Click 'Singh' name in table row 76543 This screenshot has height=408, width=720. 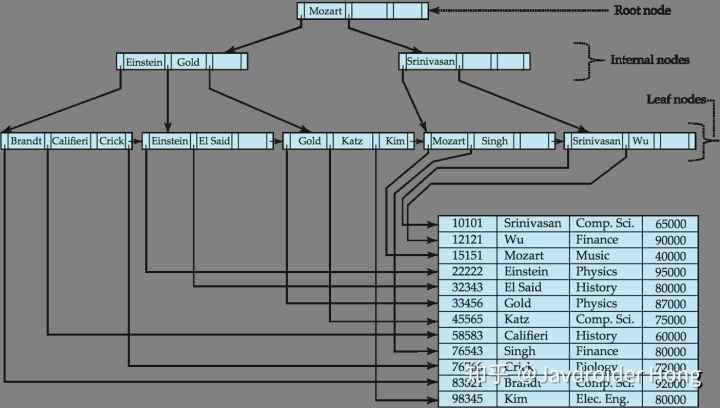tap(520, 352)
